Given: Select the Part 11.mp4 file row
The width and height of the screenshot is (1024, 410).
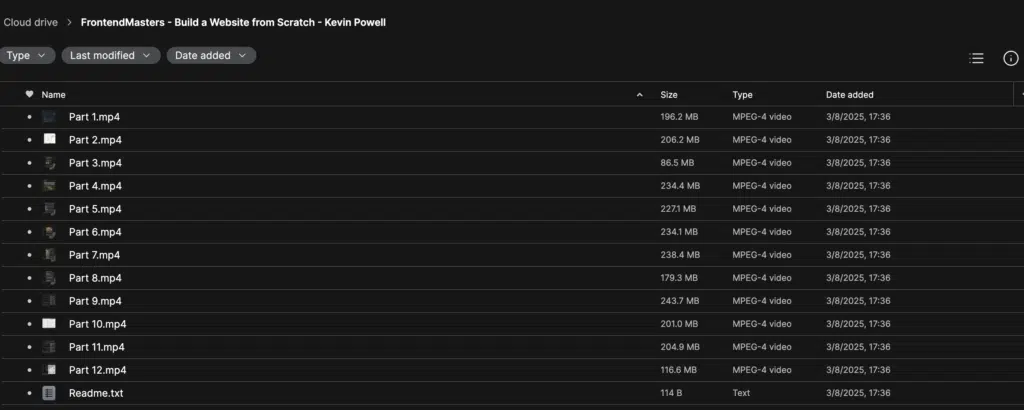Looking at the screenshot, I should click(512, 347).
